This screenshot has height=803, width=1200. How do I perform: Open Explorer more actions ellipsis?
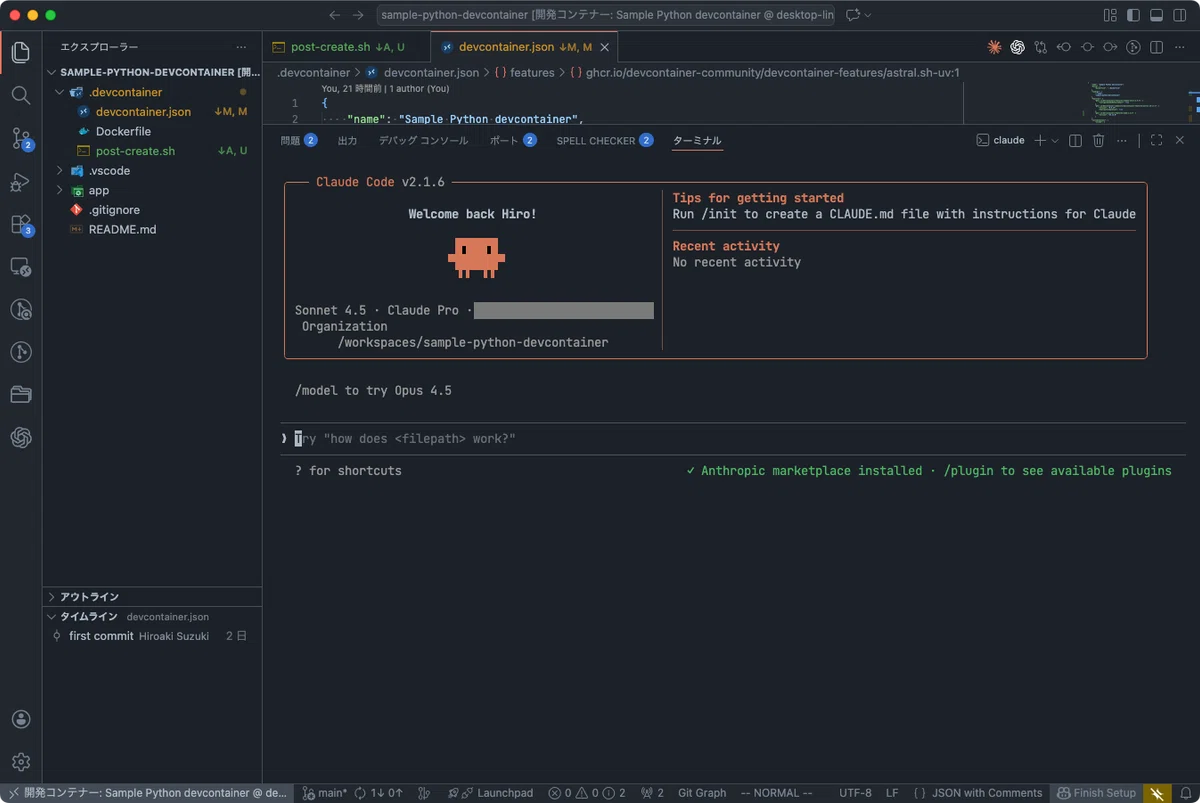pyautogui.click(x=241, y=47)
